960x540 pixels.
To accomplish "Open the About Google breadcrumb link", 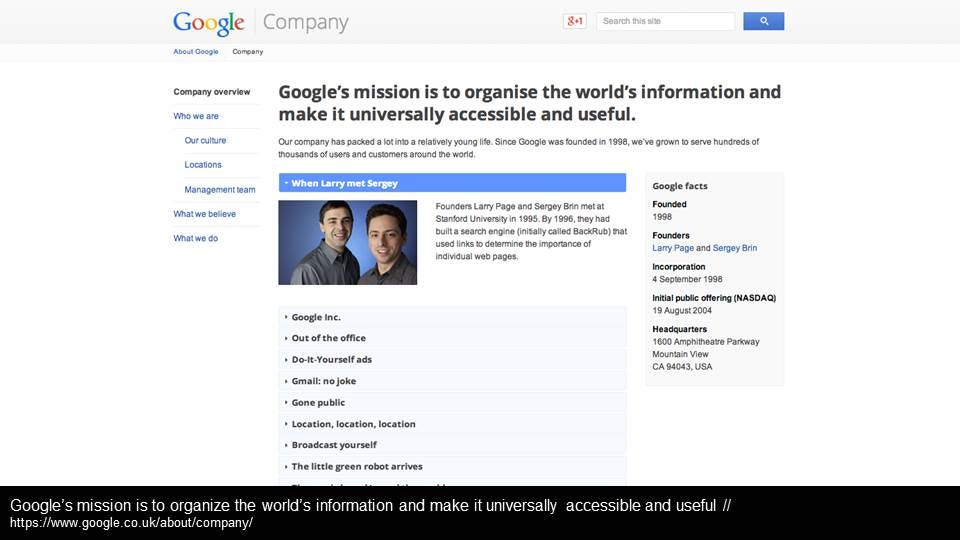I will click(196, 51).
